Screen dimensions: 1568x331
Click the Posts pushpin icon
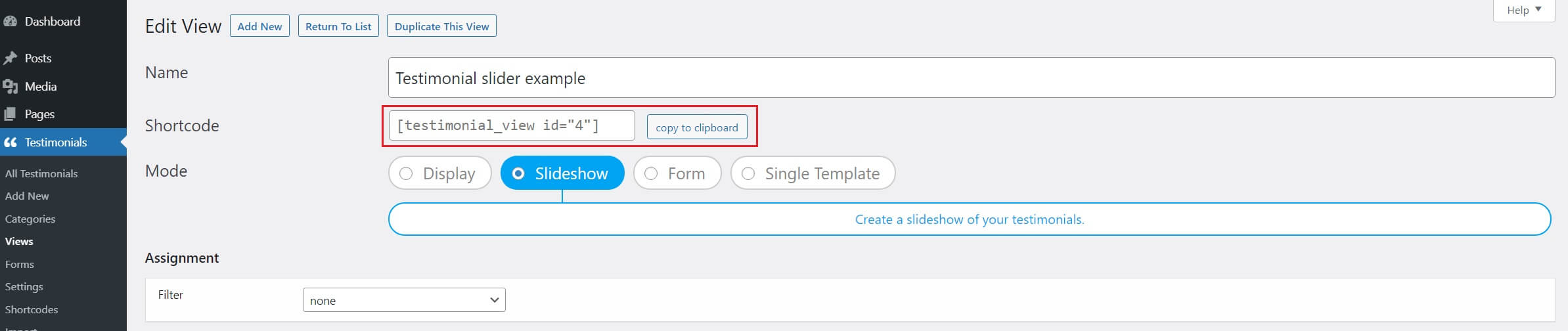pos(10,58)
